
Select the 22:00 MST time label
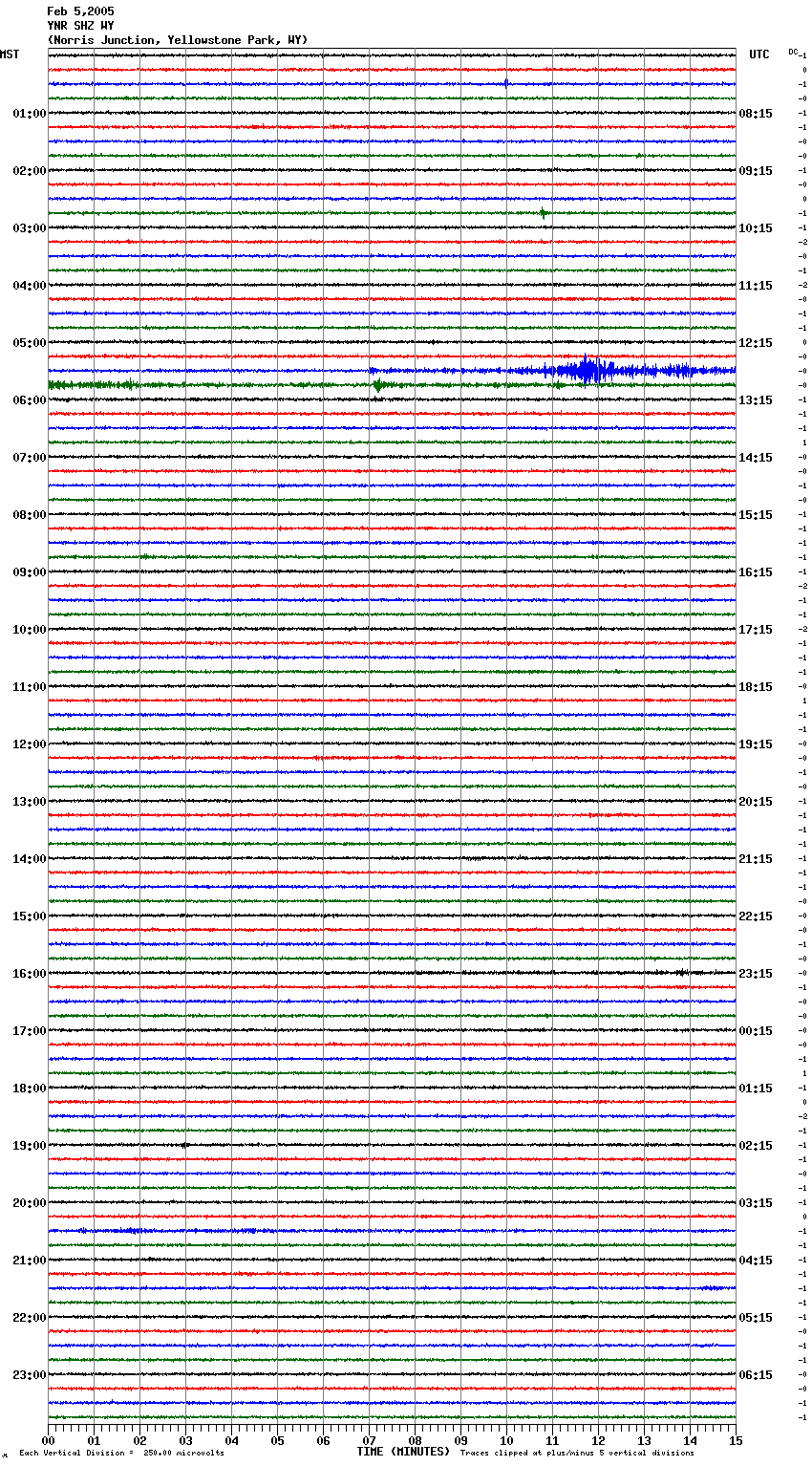pyautogui.click(x=30, y=1318)
